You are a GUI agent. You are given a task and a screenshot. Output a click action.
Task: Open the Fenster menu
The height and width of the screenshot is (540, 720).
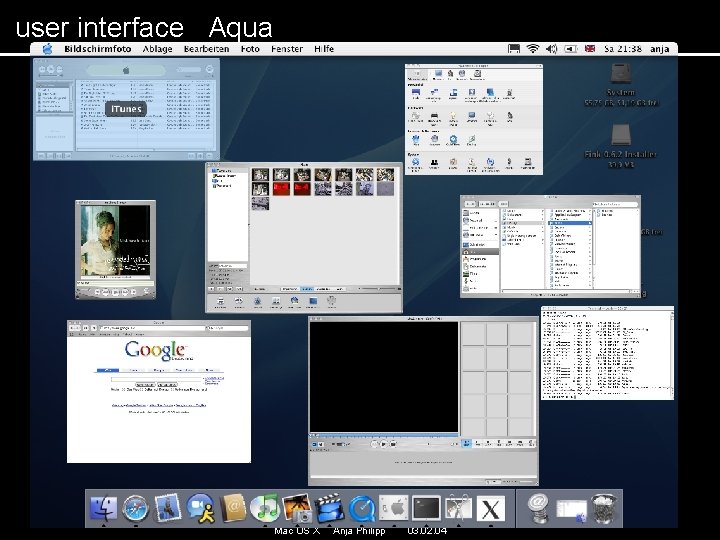point(287,49)
